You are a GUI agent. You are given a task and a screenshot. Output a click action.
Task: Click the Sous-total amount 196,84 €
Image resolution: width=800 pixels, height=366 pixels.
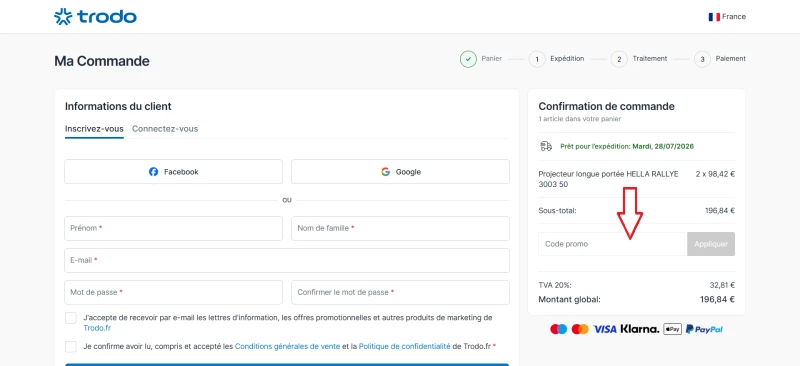[x=719, y=210]
